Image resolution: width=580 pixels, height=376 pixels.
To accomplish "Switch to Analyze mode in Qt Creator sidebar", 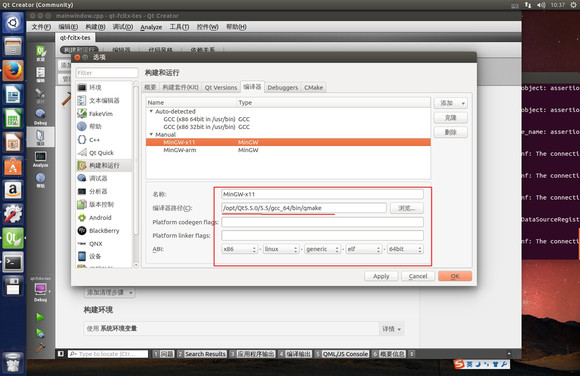I will pyautogui.click(x=40, y=159).
